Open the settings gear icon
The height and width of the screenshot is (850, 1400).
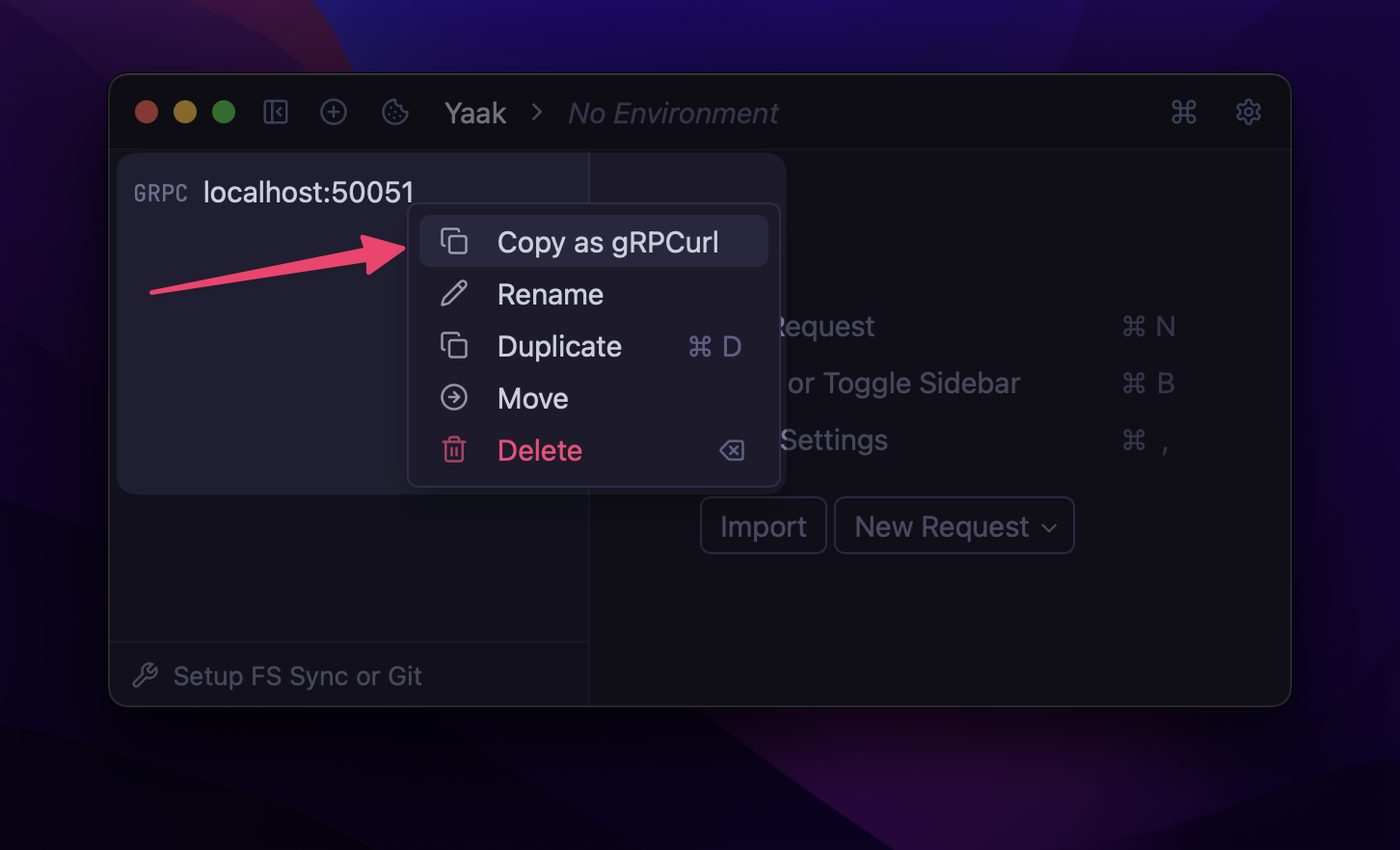coord(1248,112)
